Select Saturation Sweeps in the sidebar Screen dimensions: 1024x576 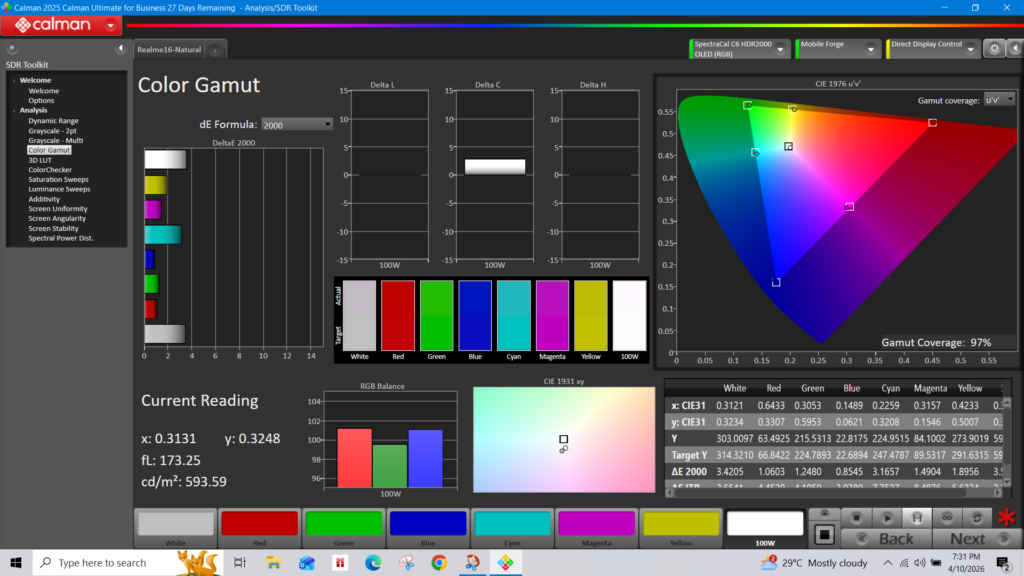[57, 179]
